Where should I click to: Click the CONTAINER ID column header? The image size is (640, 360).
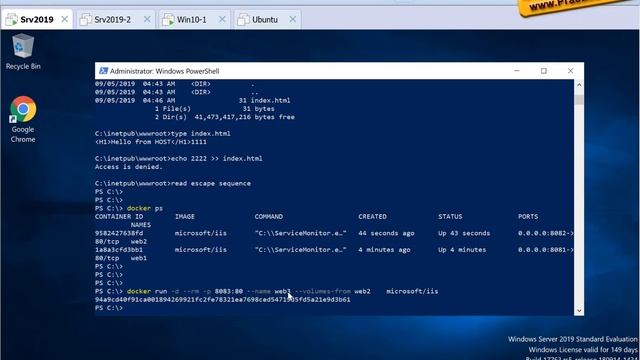119,216
